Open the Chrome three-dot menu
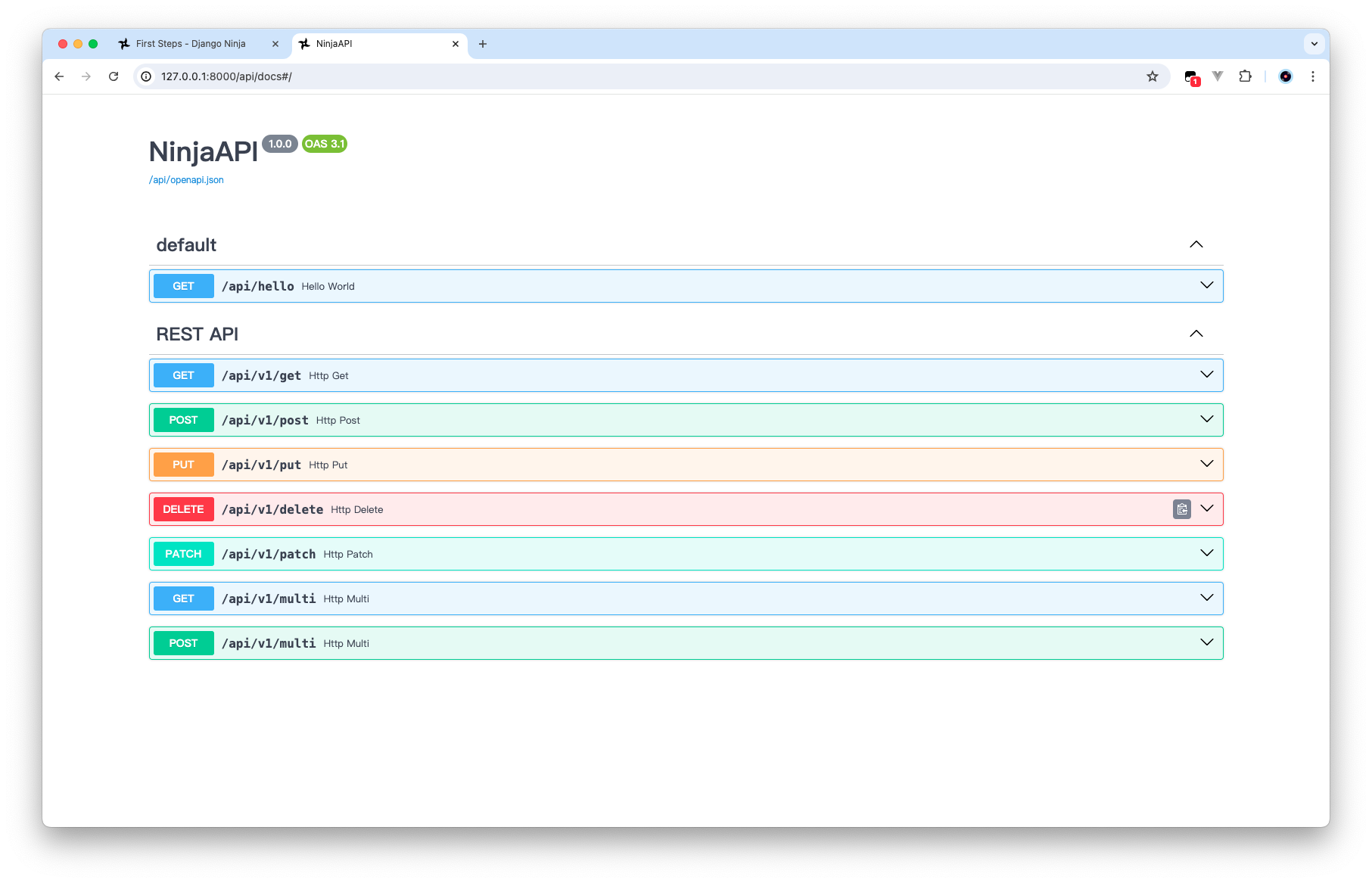The height and width of the screenshot is (883, 1372). [x=1313, y=76]
